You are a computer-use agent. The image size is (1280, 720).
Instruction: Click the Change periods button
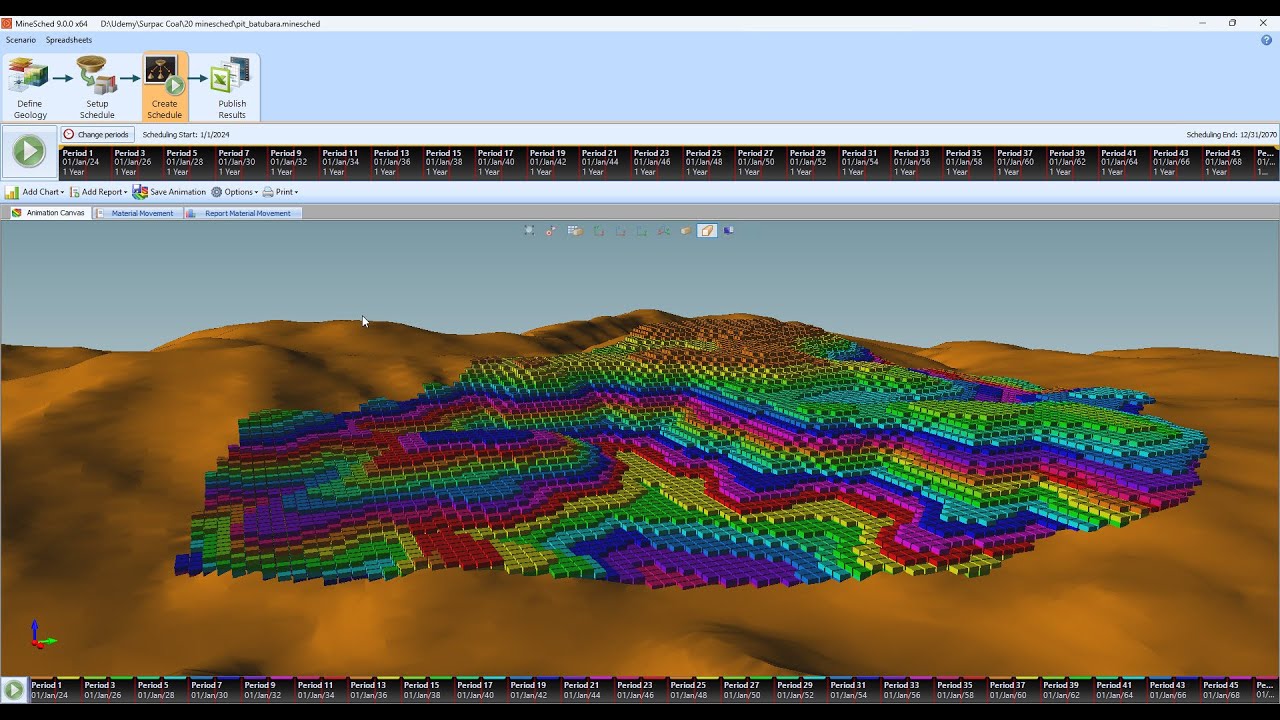(x=96, y=134)
